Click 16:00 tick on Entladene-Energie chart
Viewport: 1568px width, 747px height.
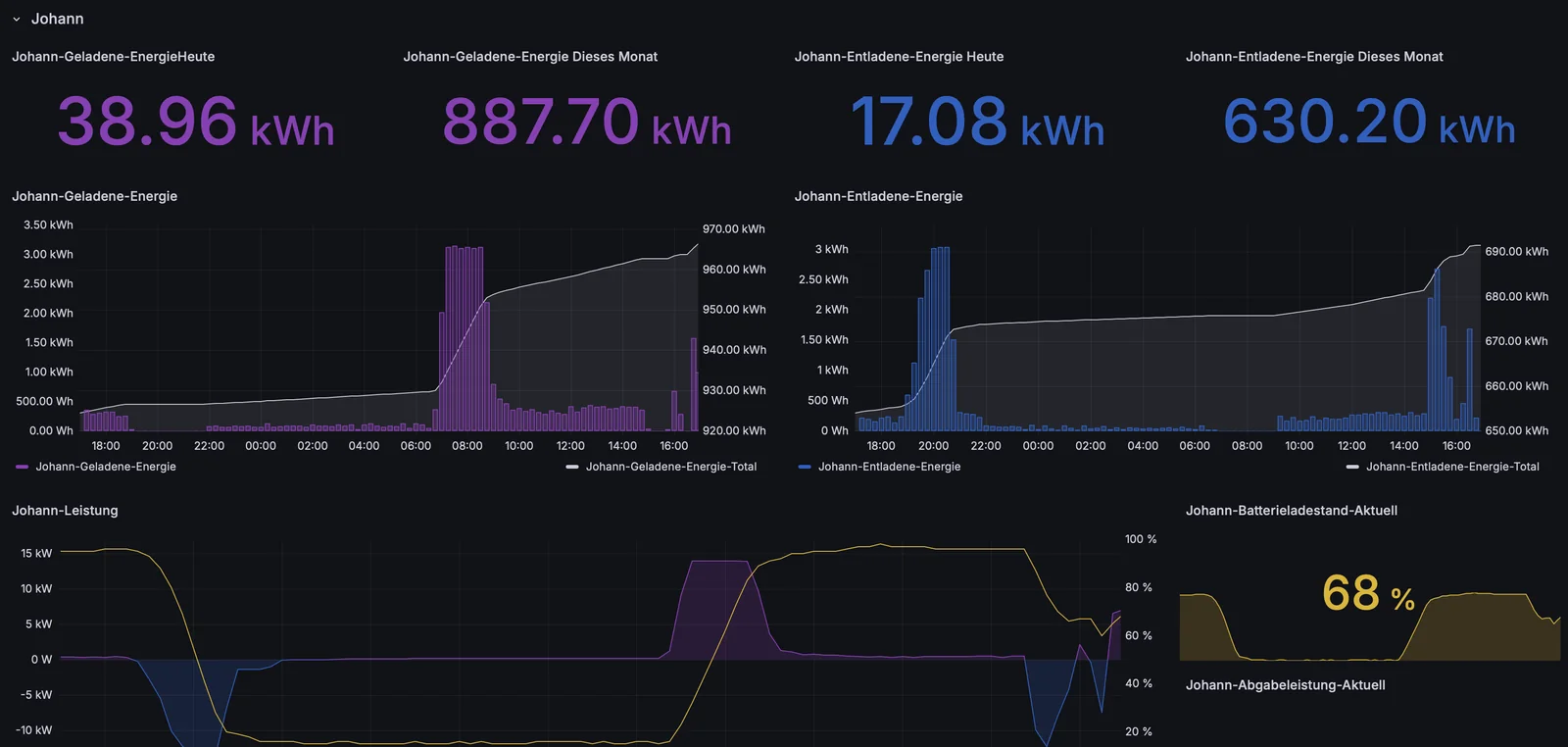[x=1456, y=446]
